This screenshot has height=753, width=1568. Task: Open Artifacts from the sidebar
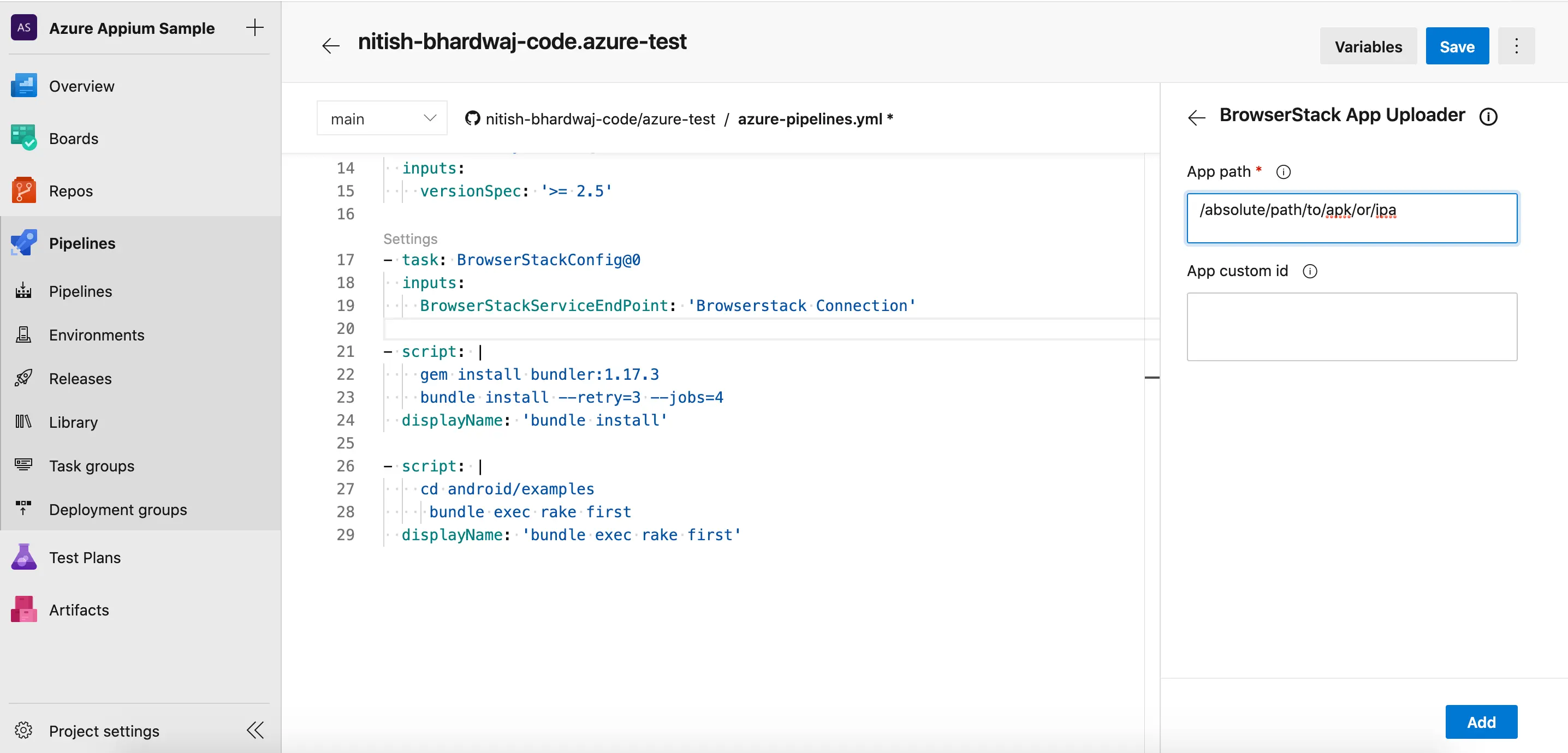tap(79, 609)
